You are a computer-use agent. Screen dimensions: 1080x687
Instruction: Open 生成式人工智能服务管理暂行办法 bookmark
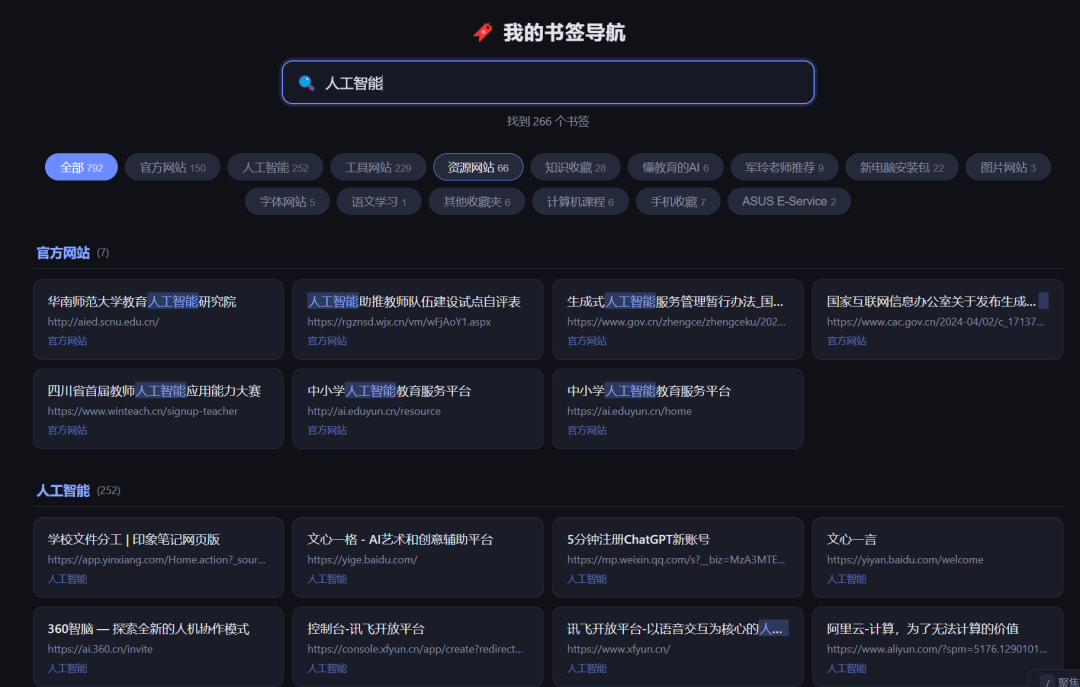678,320
